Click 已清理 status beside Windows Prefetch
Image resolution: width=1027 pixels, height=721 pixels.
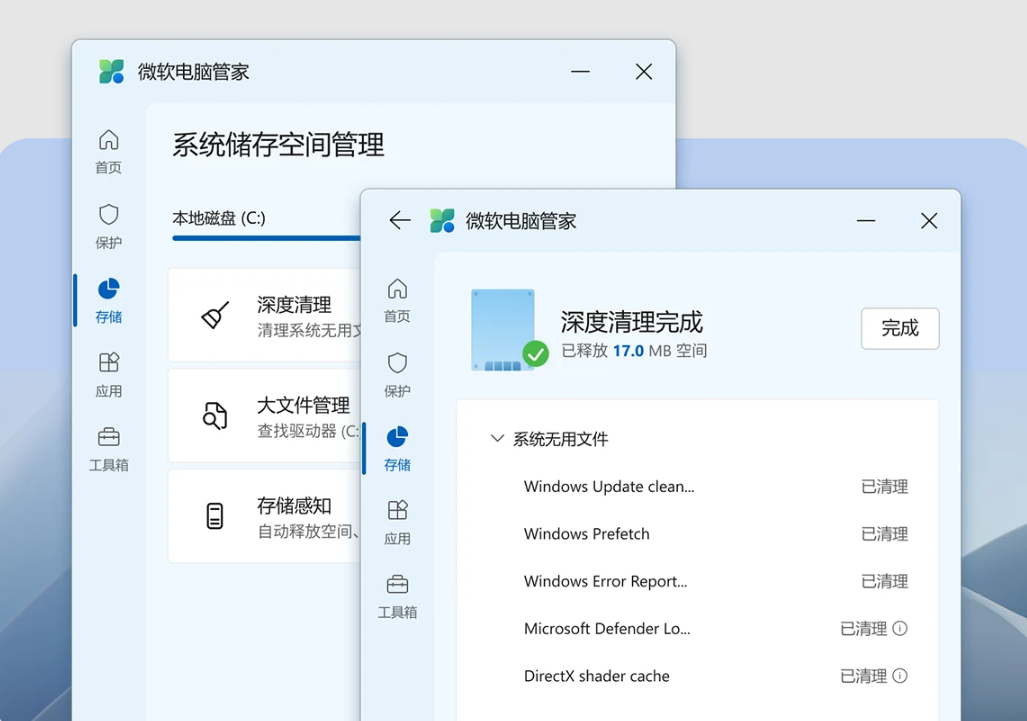[x=884, y=534]
